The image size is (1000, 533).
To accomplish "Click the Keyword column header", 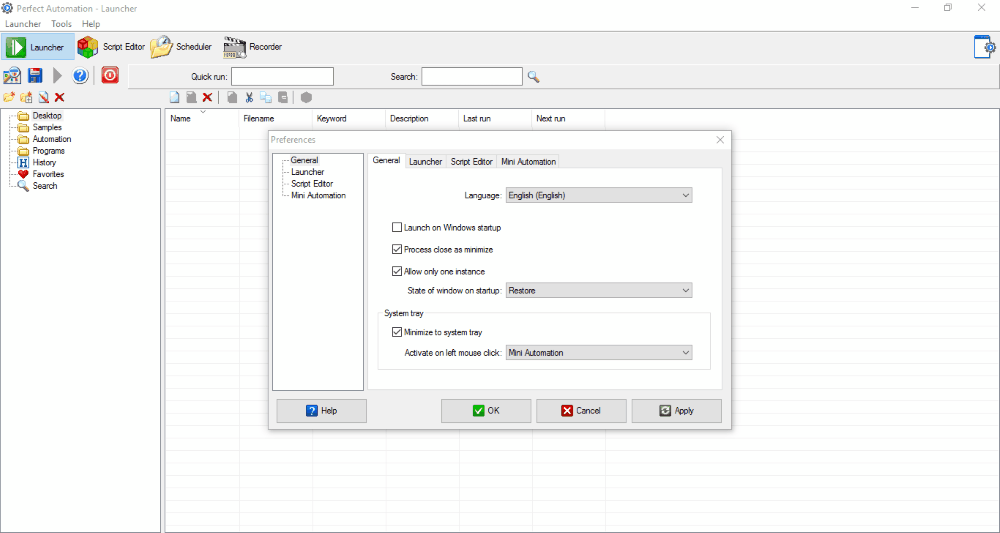I will 349,119.
